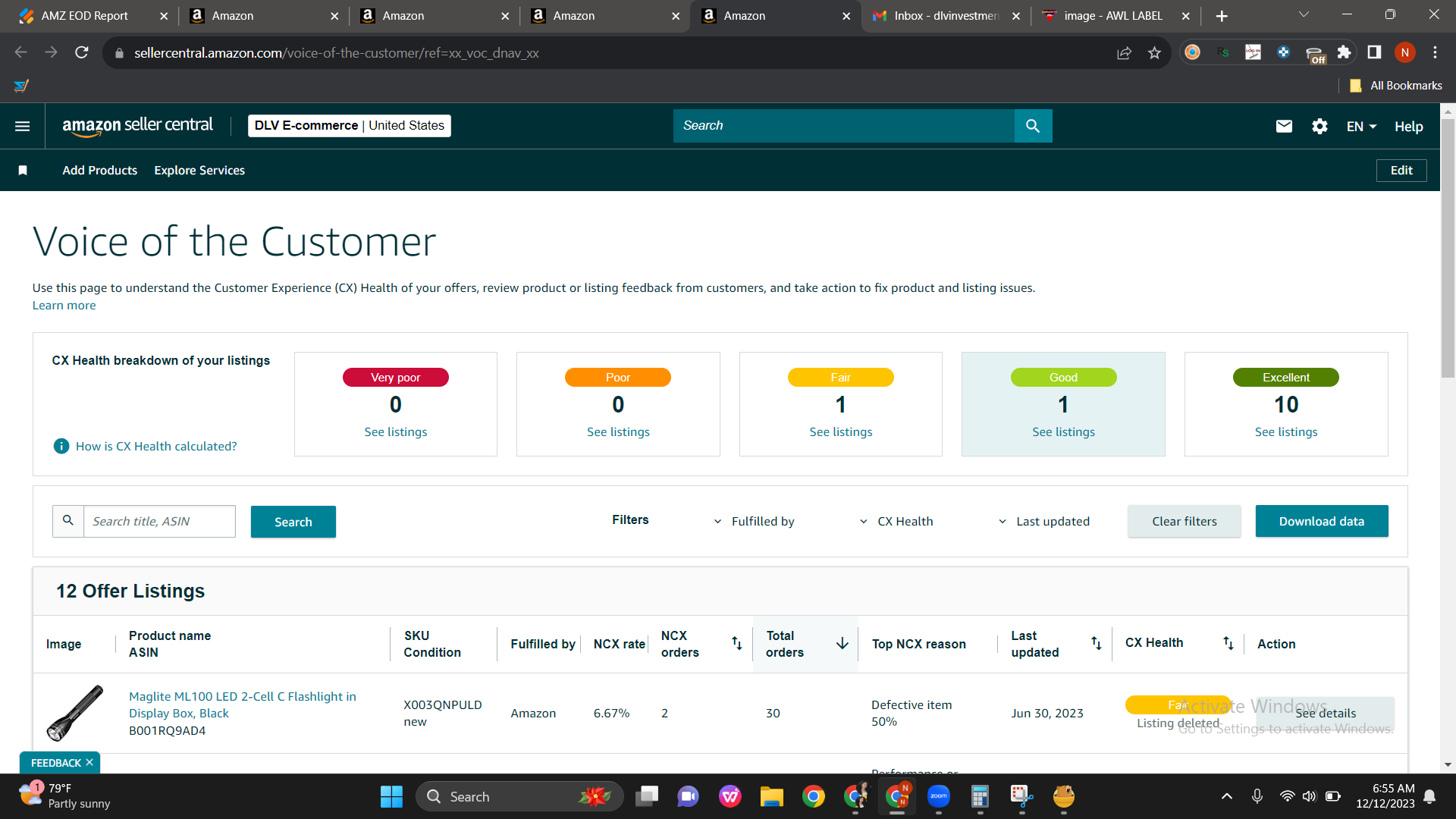Screen dimensions: 1456x819
Task: Click the Search title, ASIN input field
Action: pyautogui.click(x=159, y=522)
